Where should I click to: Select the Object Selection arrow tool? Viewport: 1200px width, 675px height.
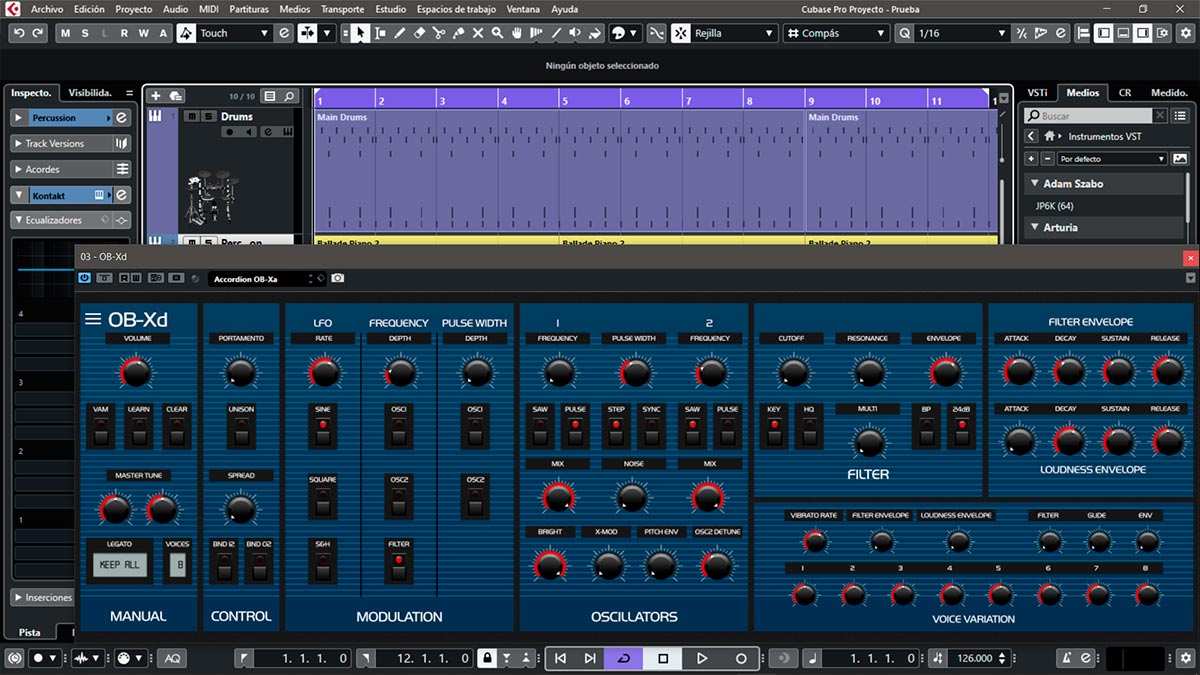tap(360, 33)
